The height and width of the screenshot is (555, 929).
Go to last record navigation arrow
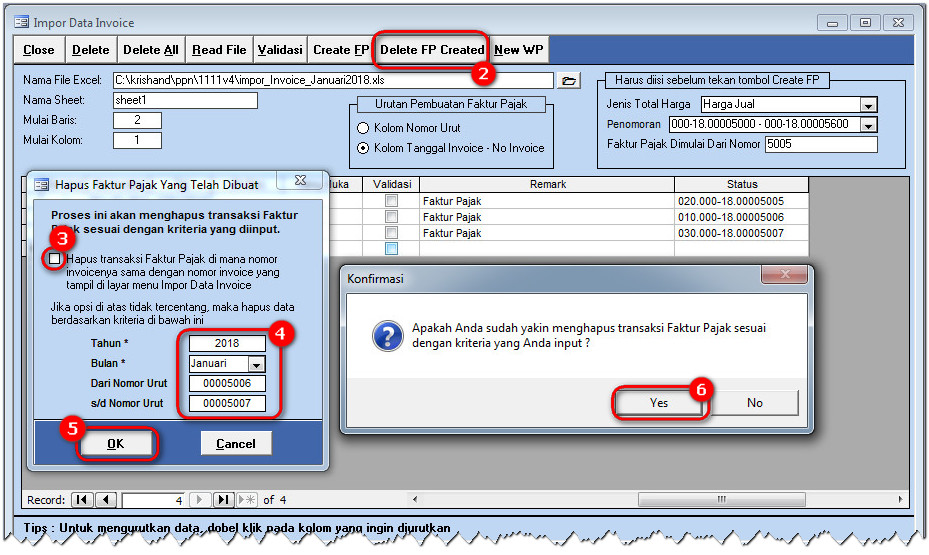point(223,499)
